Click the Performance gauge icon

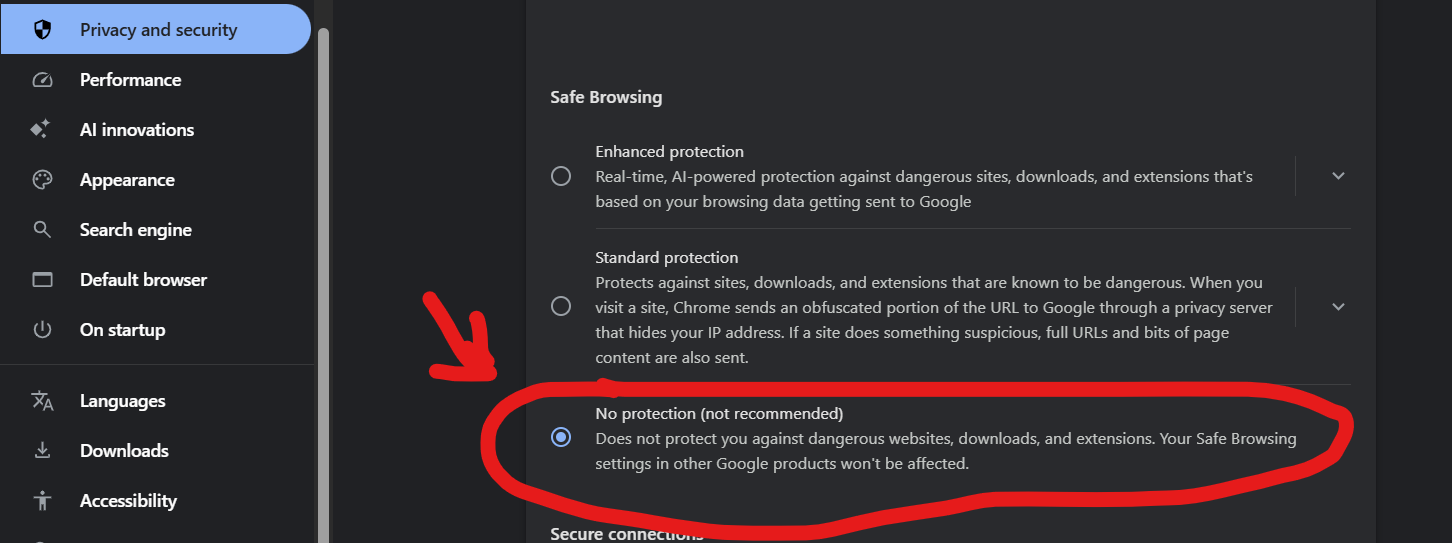[42, 80]
